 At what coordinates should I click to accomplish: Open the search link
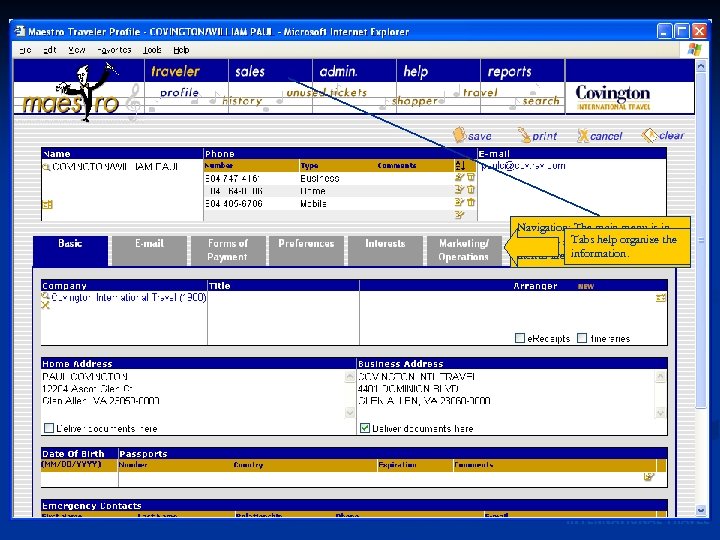pos(541,101)
